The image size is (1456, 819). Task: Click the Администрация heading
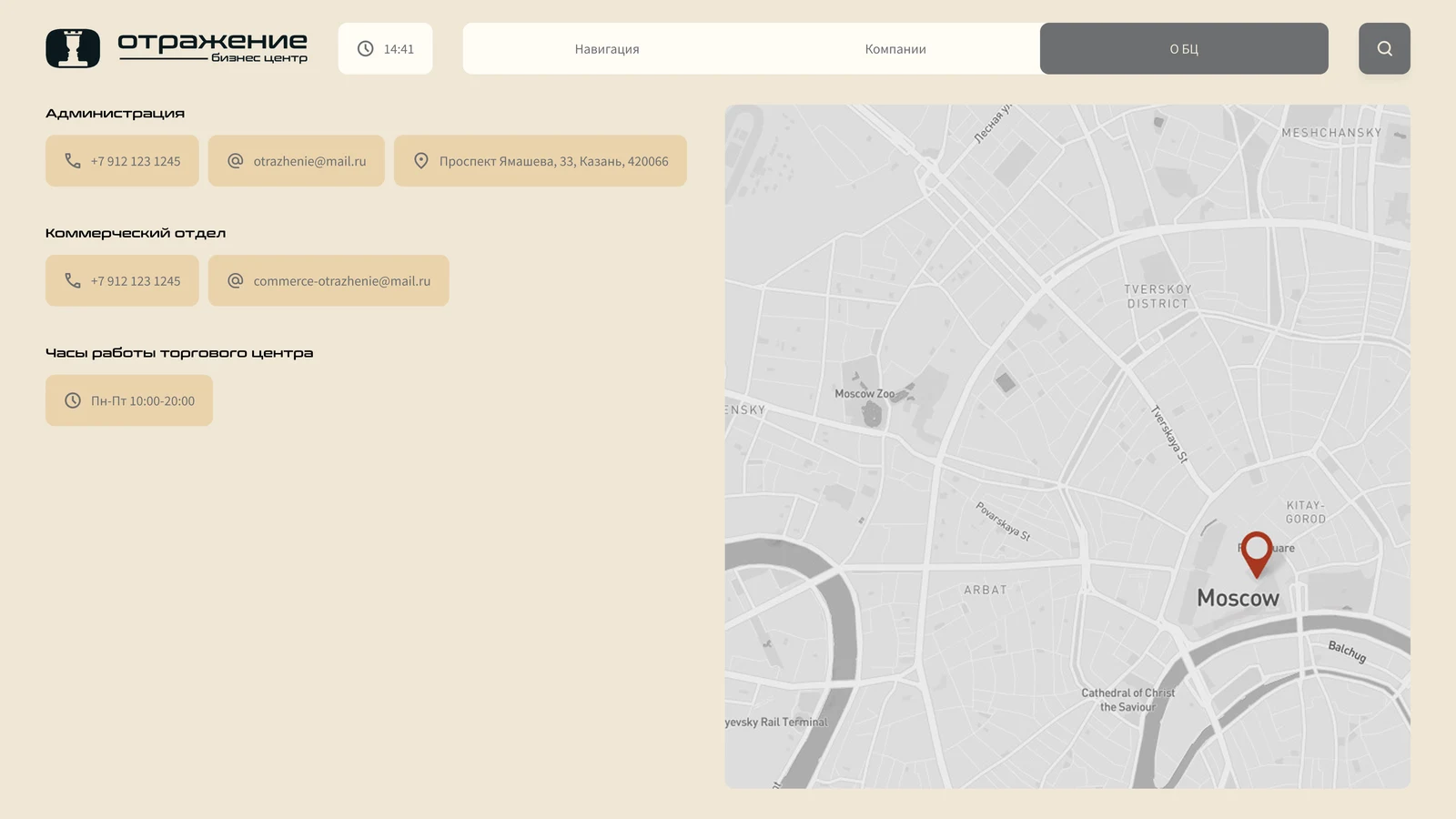tap(115, 113)
